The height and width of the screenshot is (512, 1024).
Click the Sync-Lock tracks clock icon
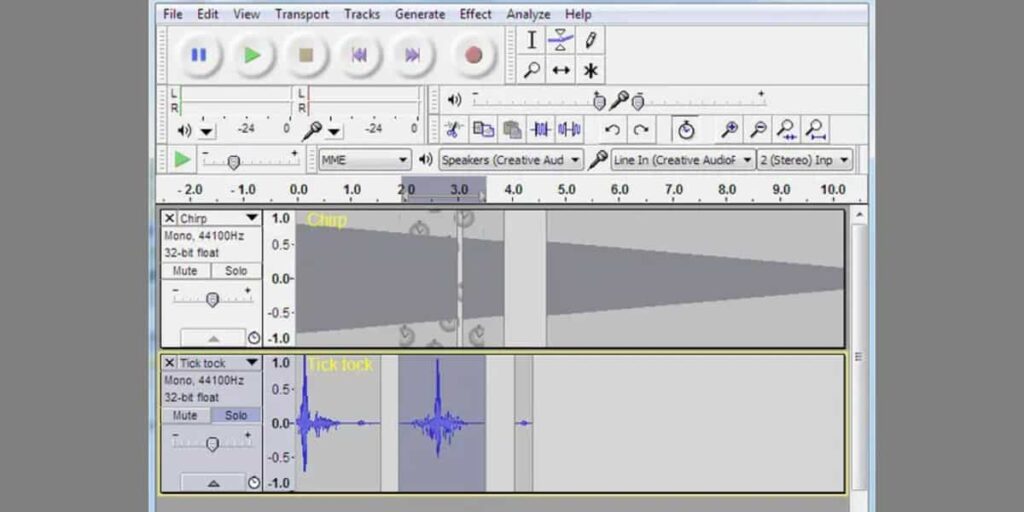pyautogui.click(x=685, y=129)
